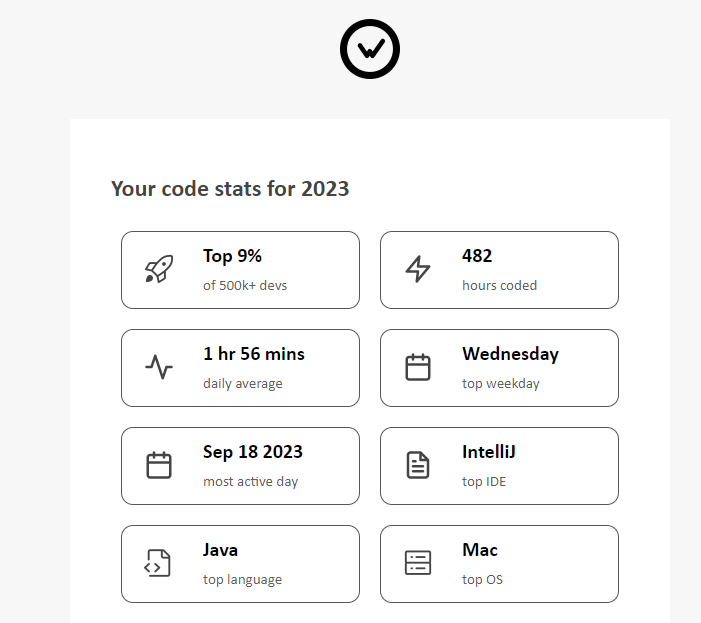Image resolution: width=701 pixels, height=623 pixels.
Task: Click the 'of 500k+ devs' label
Action: click(x=245, y=285)
